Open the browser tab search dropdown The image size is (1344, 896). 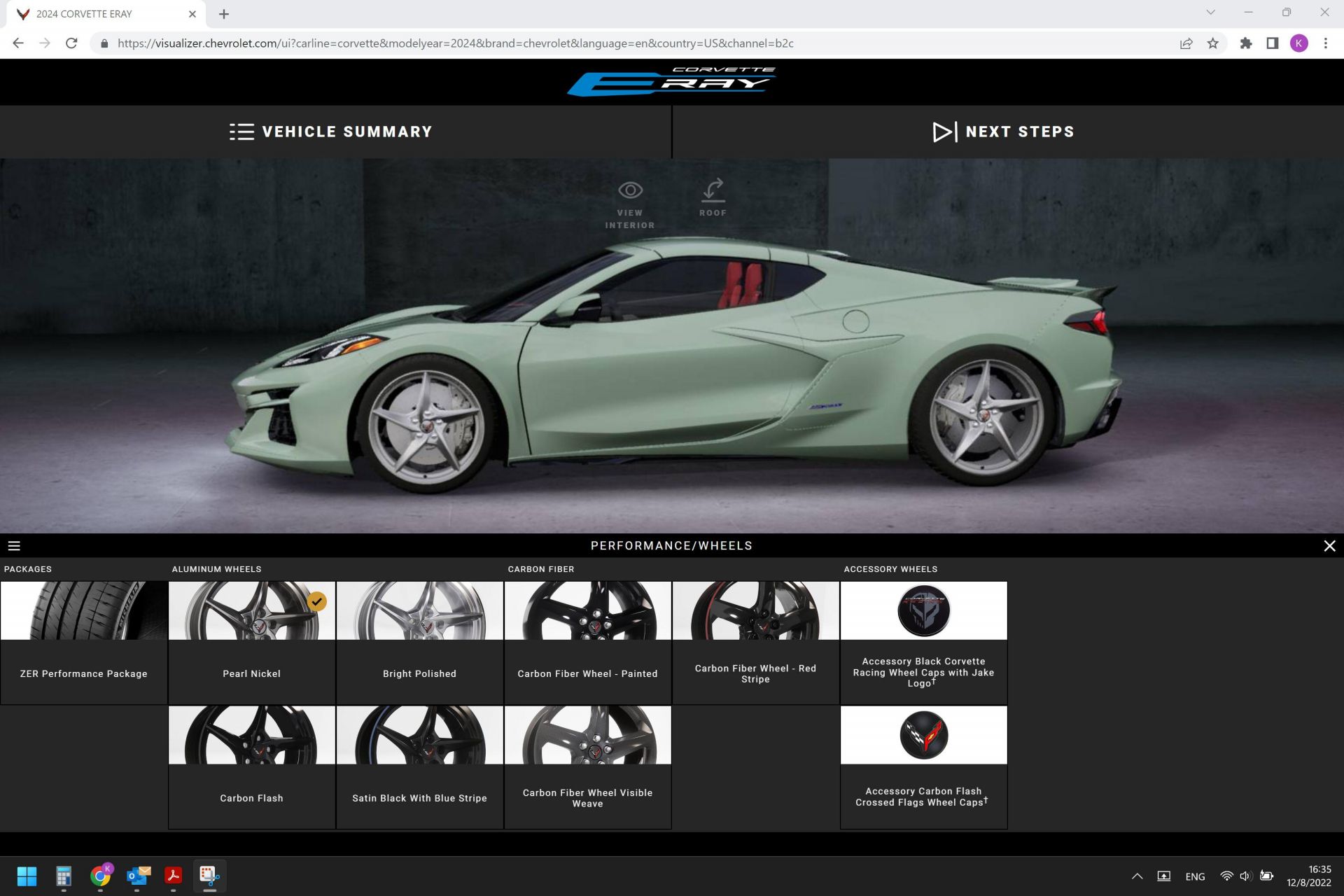(x=1211, y=12)
